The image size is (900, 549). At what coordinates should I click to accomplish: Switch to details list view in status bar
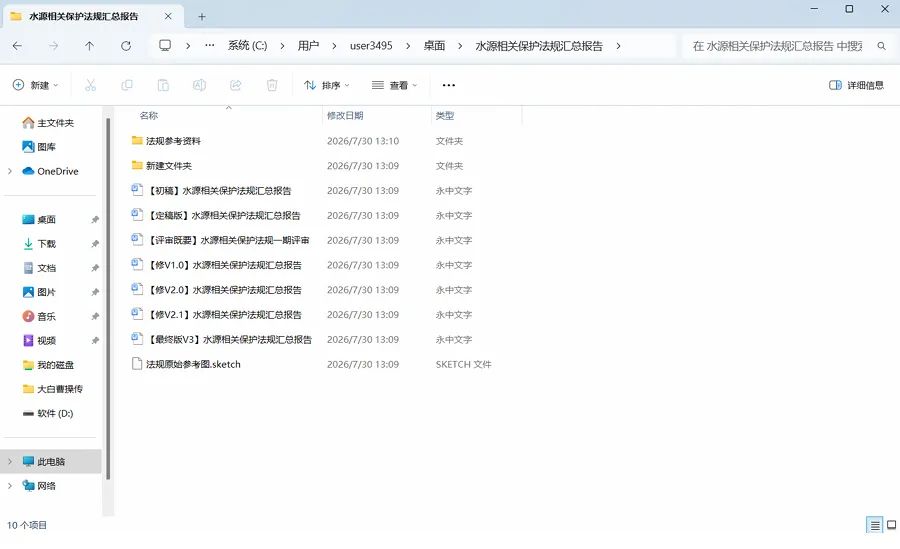point(875,525)
